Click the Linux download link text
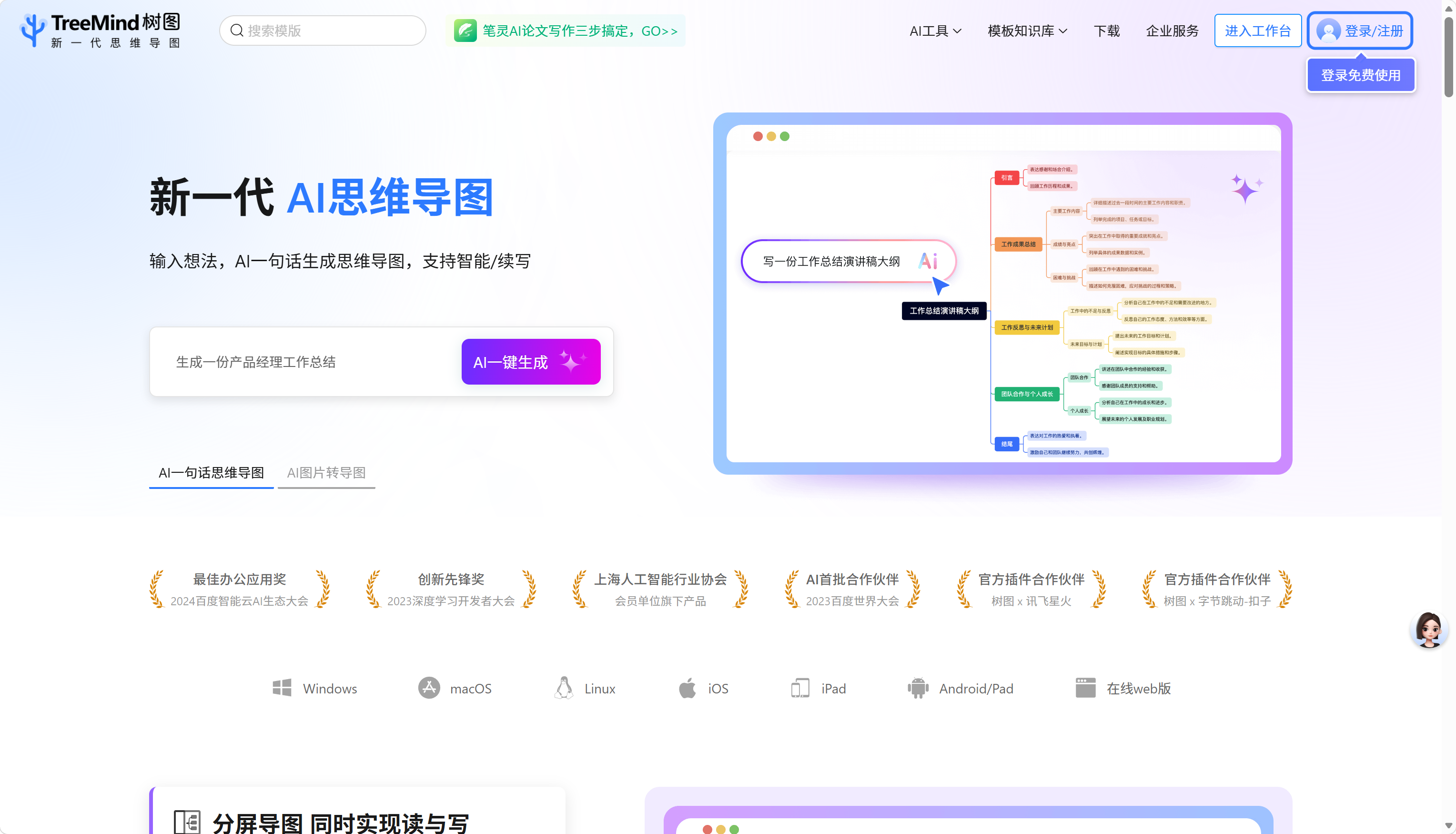Viewport: 1456px width, 834px height. (x=599, y=688)
